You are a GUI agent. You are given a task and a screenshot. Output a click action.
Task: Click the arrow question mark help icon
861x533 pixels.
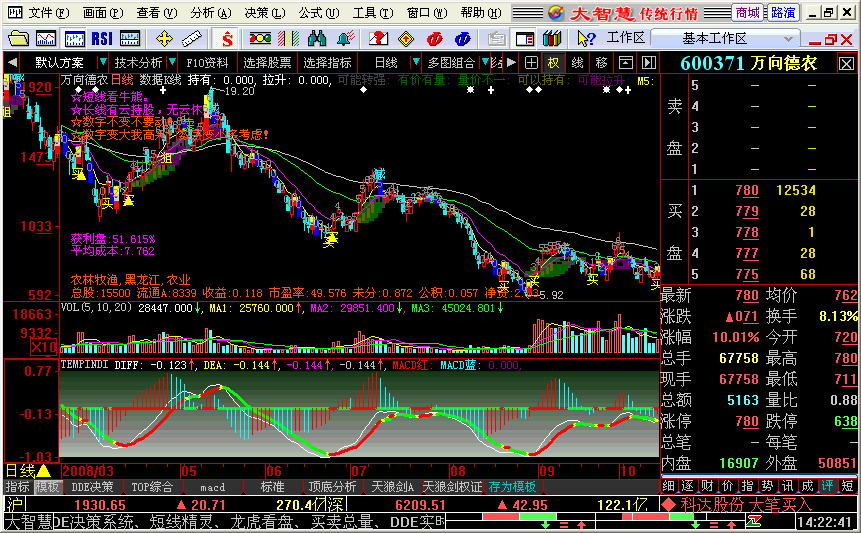point(586,38)
